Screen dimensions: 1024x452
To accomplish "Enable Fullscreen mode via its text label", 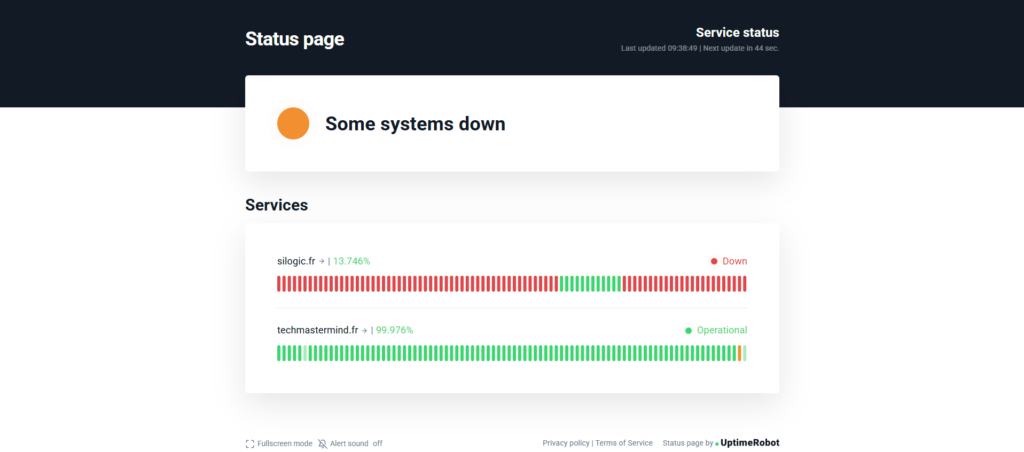I will pos(284,443).
